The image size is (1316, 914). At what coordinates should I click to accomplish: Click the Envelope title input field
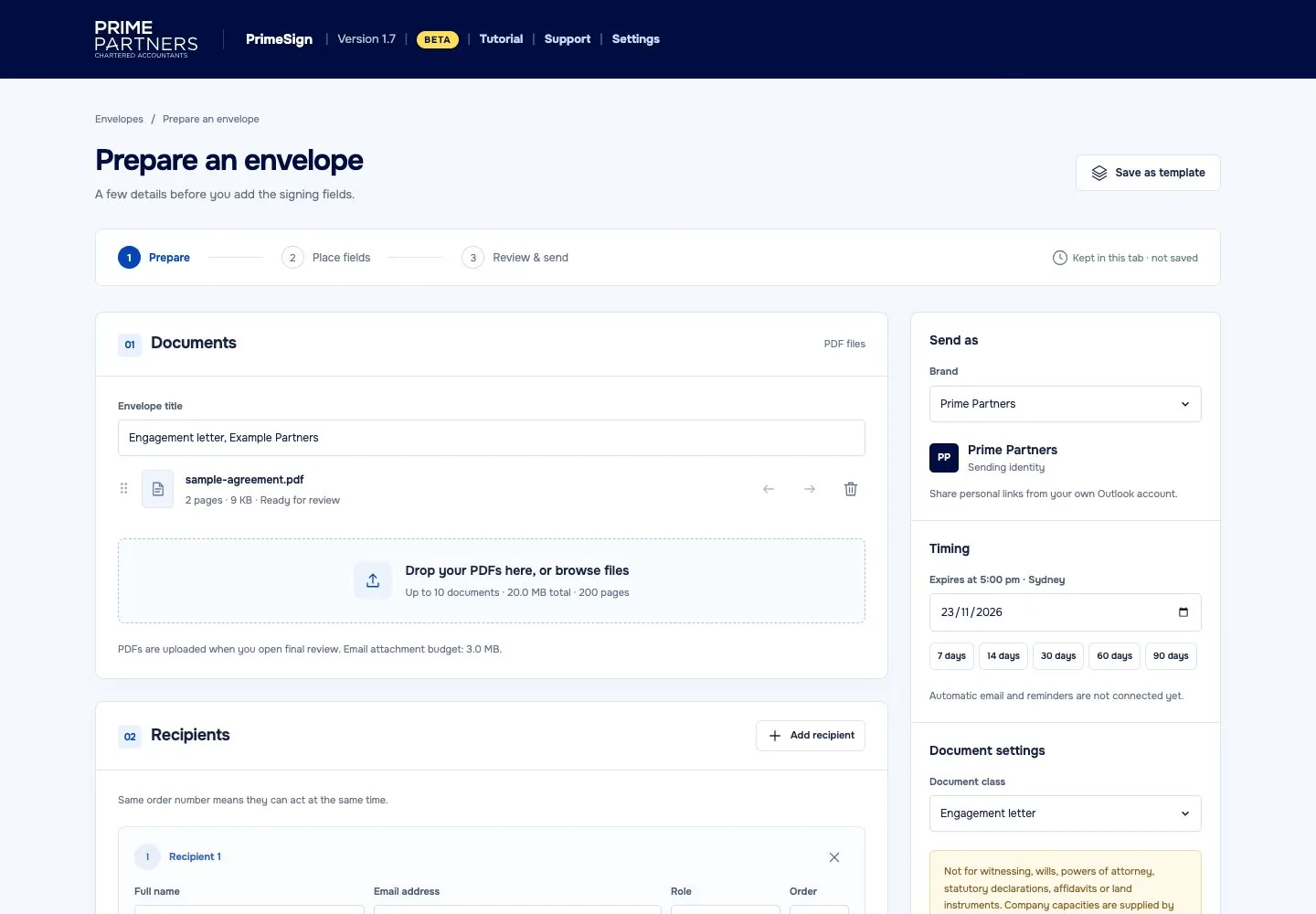click(492, 438)
